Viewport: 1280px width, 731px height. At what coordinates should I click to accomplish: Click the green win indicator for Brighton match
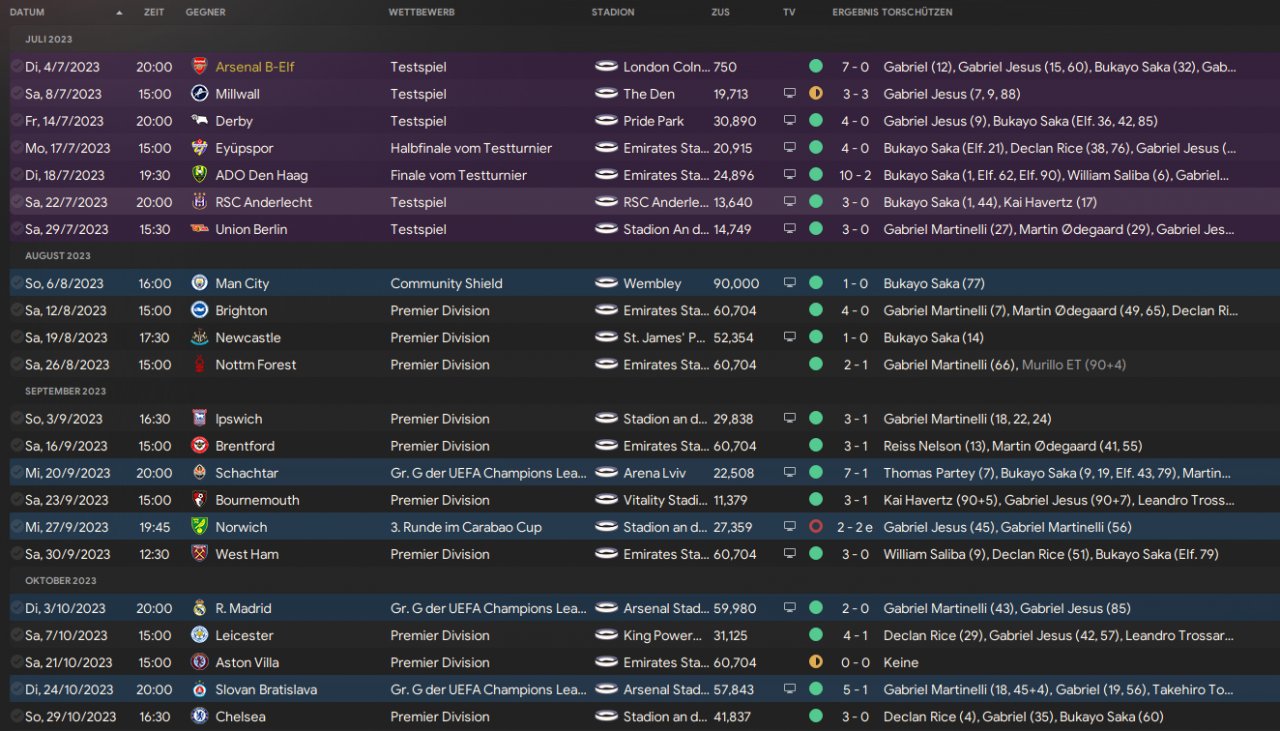[x=816, y=310]
